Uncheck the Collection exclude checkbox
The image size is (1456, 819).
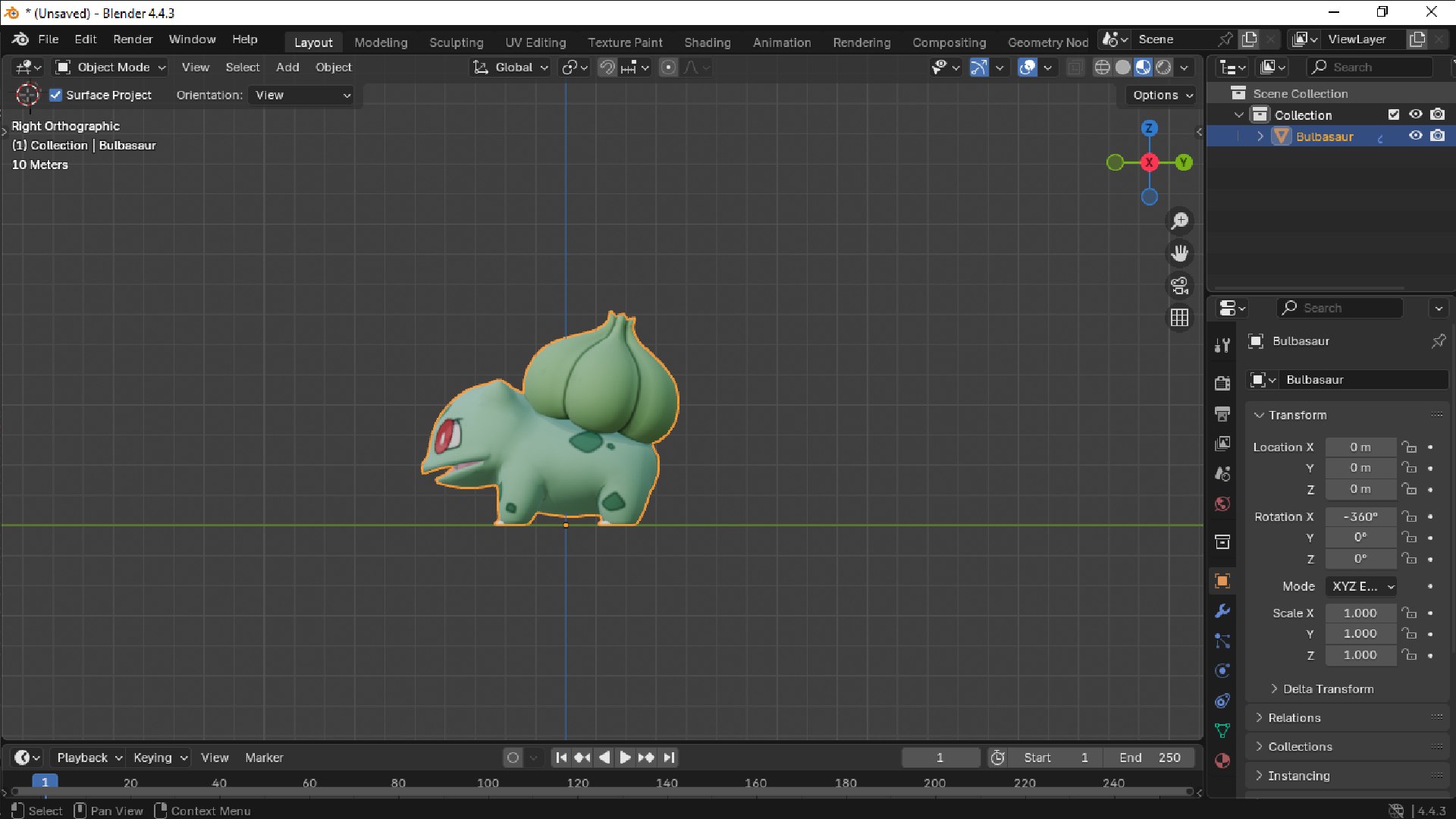click(1394, 115)
